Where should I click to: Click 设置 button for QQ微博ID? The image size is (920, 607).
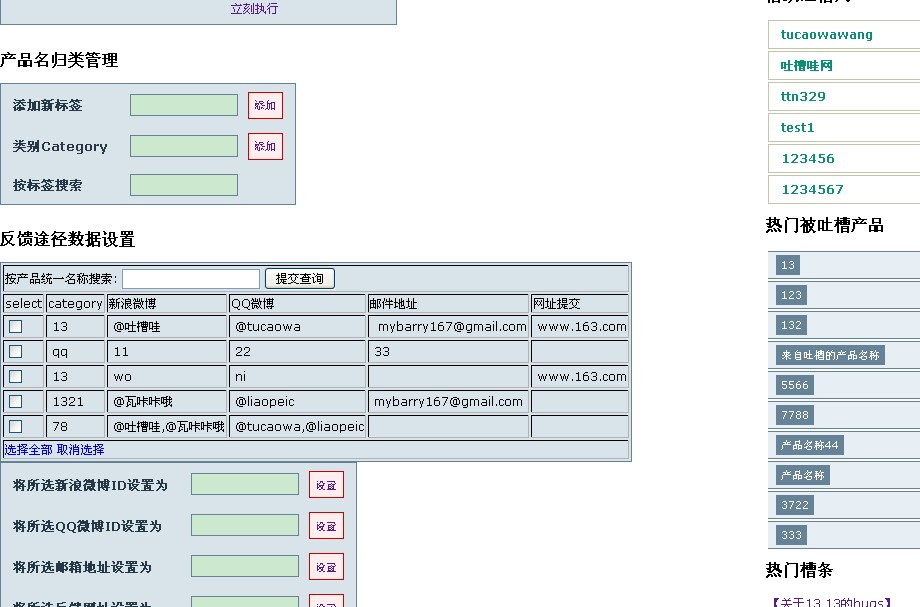[326, 526]
